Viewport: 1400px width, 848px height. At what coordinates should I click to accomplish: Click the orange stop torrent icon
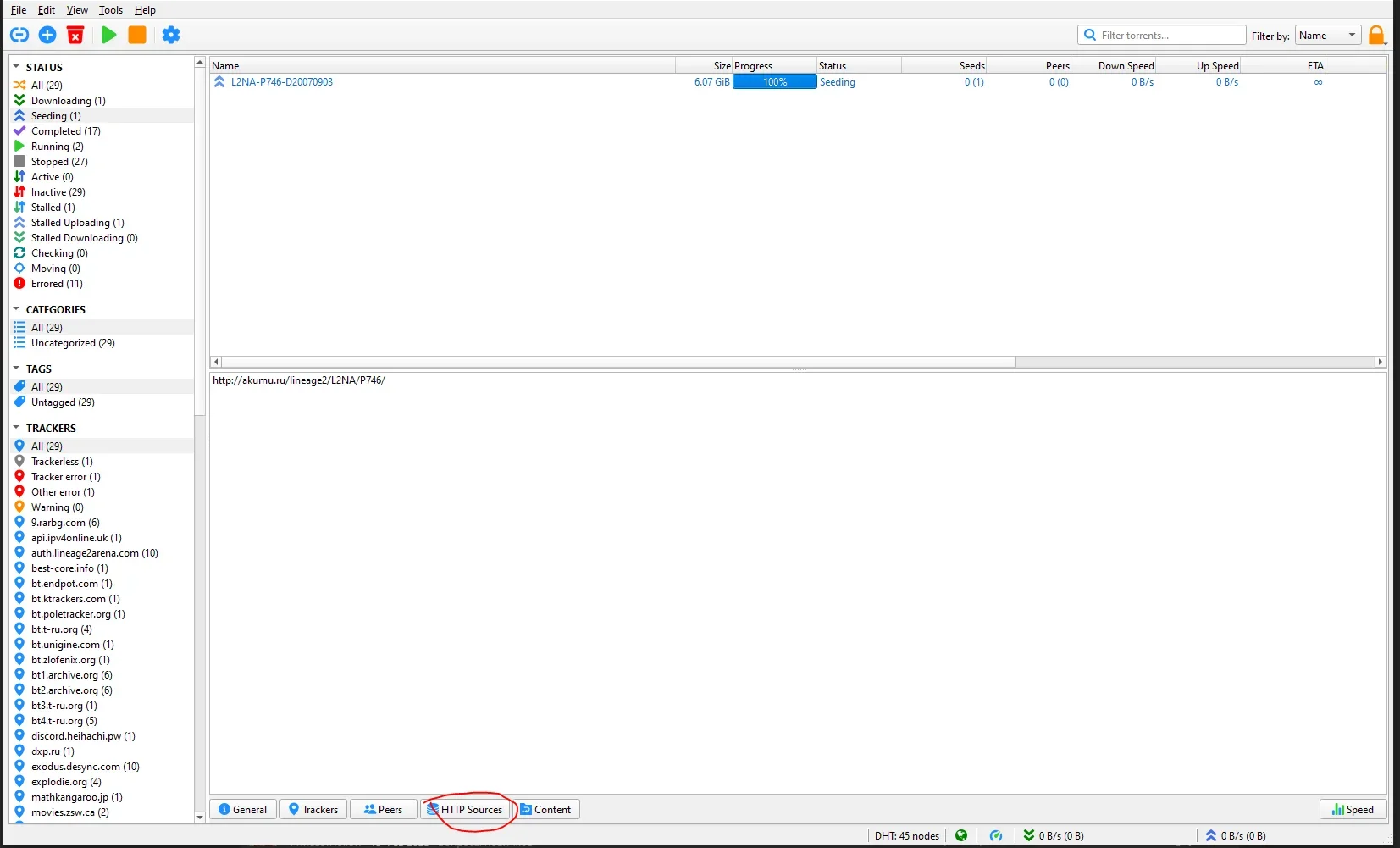tap(137, 35)
